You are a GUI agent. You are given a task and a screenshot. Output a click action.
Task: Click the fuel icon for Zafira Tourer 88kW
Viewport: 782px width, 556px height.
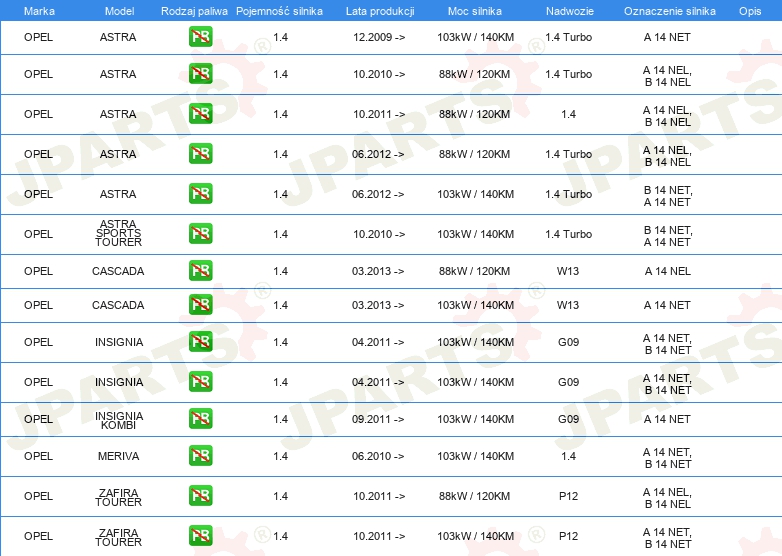point(200,496)
